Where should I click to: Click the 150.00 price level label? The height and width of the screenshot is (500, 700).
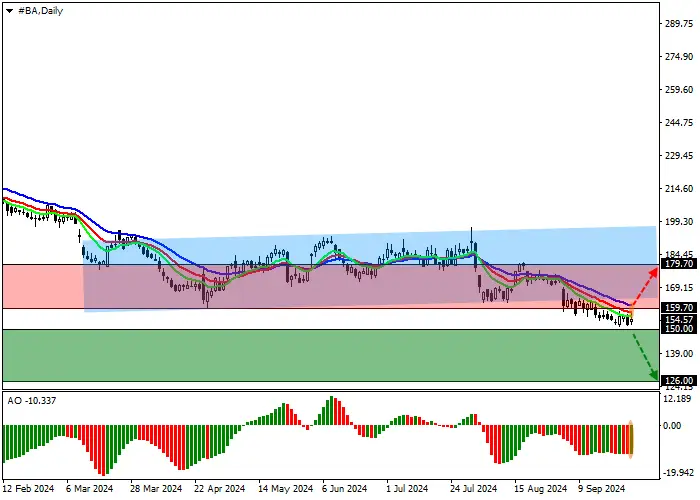pyautogui.click(x=679, y=329)
